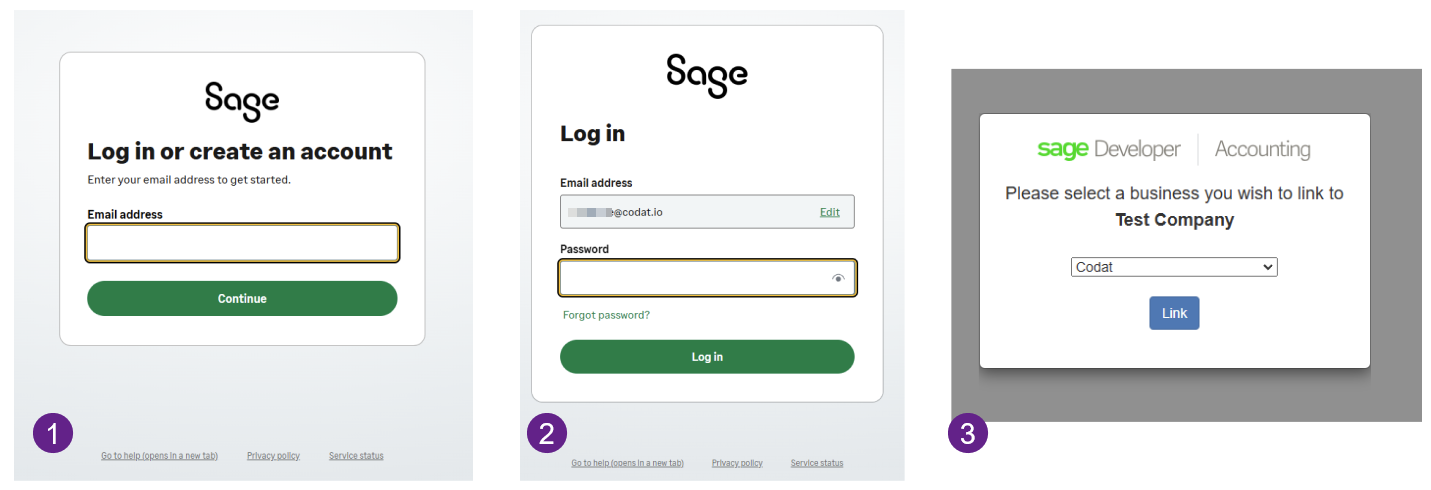Open Service status link on step 2 screen
This screenshot has width=1431, height=490.
tap(817, 463)
